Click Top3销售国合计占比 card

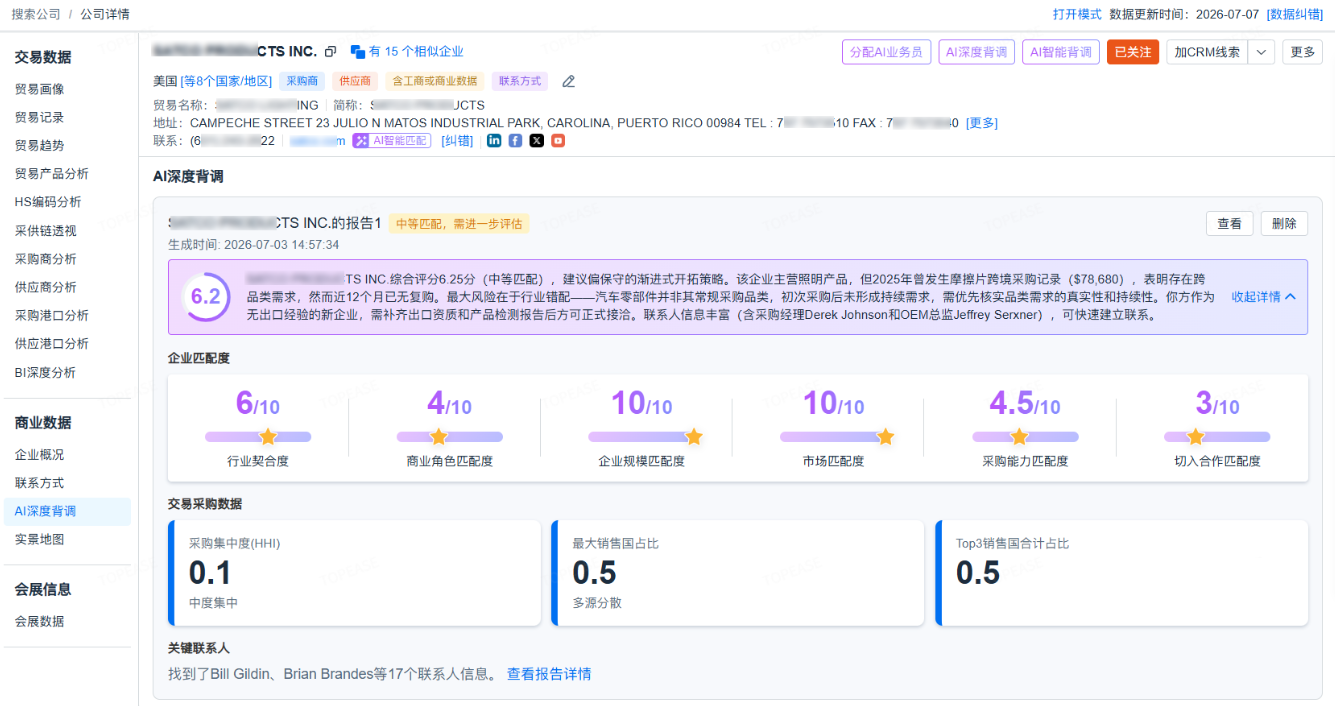1121,573
